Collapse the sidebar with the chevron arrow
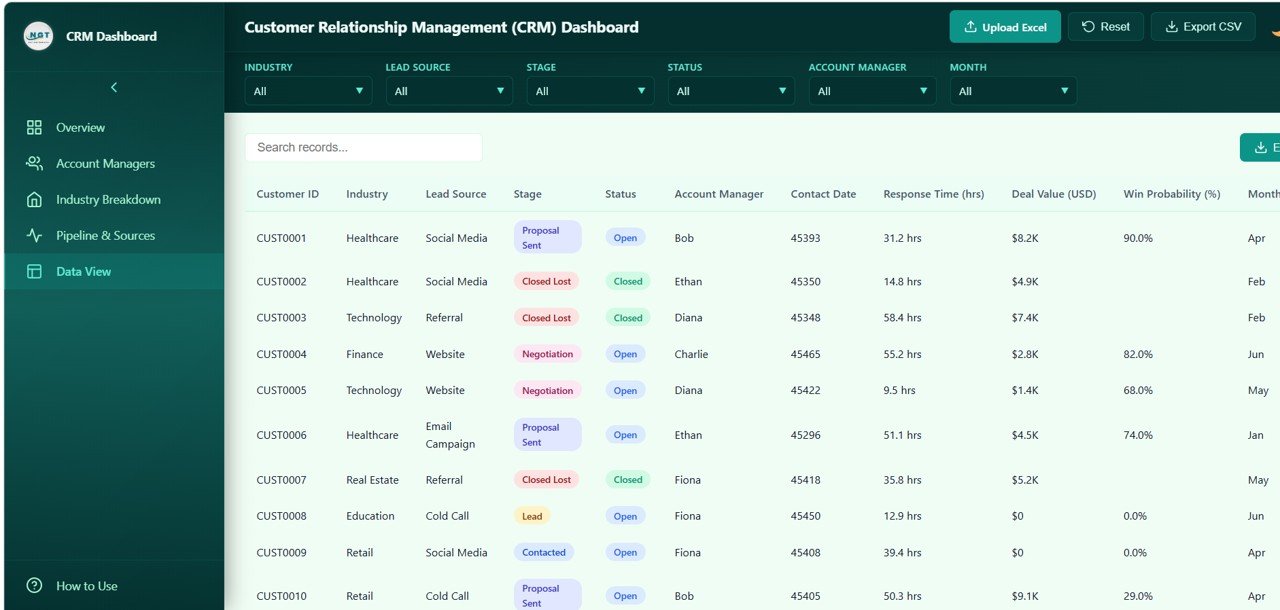Screen dimensions: 1280x610 tap(113, 87)
